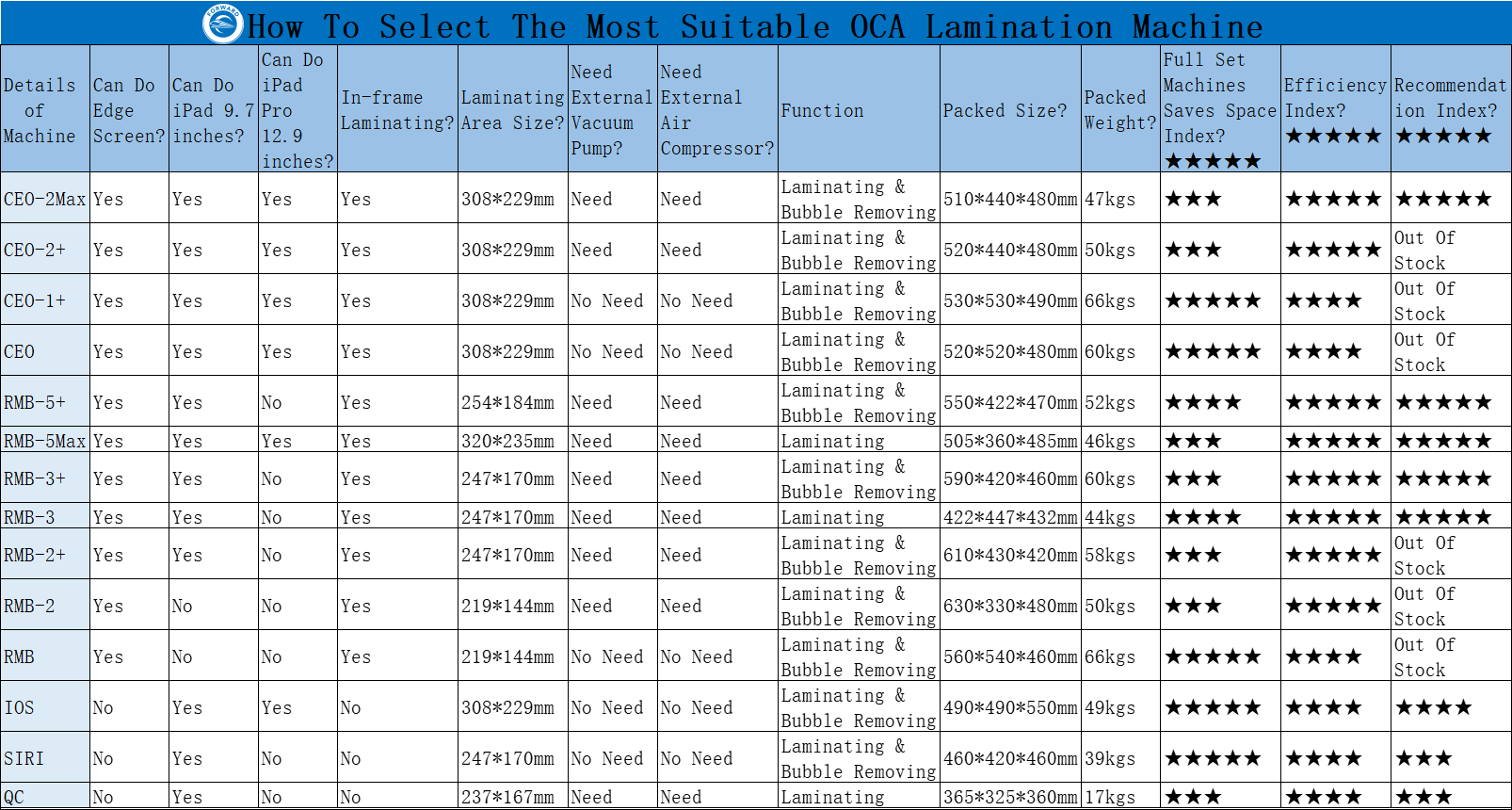Click packed size '520*440*480mm' cell
The height and width of the screenshot is (810, 1512).
(x=1010, y=250)
